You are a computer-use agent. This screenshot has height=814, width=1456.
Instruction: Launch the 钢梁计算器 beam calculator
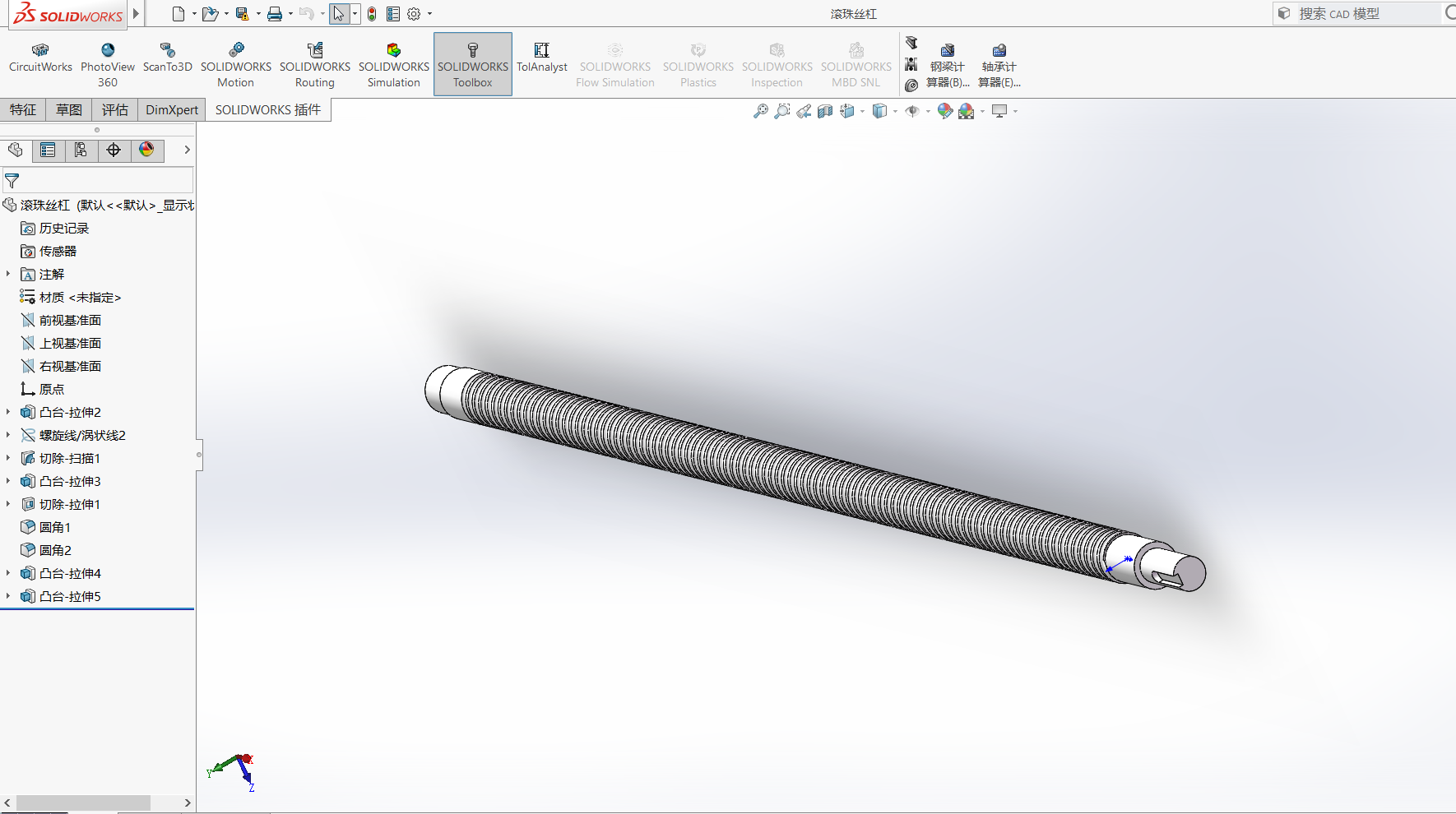(948, 66)
